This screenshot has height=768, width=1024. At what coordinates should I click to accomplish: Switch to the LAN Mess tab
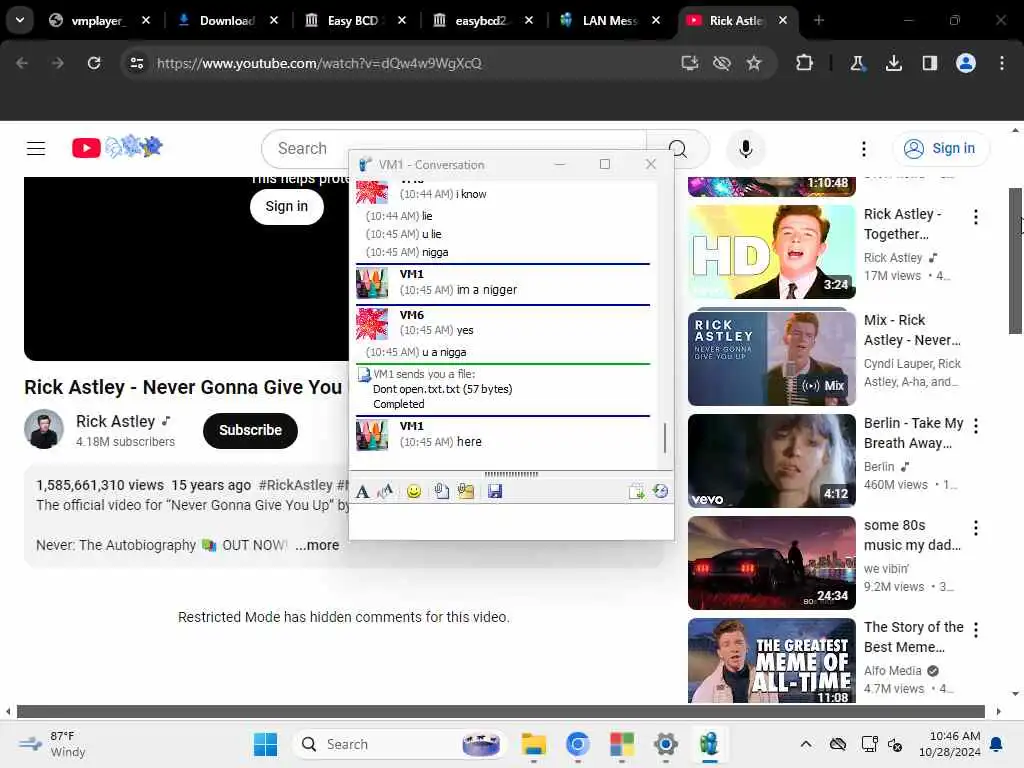coord(611,21)
